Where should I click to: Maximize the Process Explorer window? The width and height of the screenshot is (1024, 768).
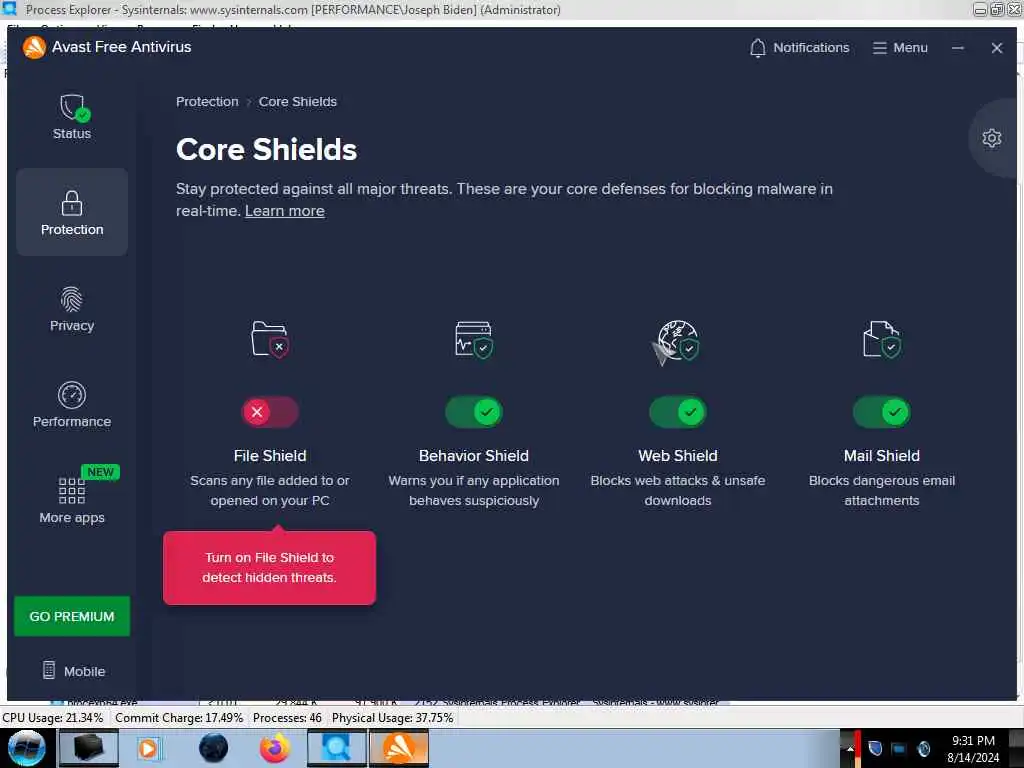997,9
